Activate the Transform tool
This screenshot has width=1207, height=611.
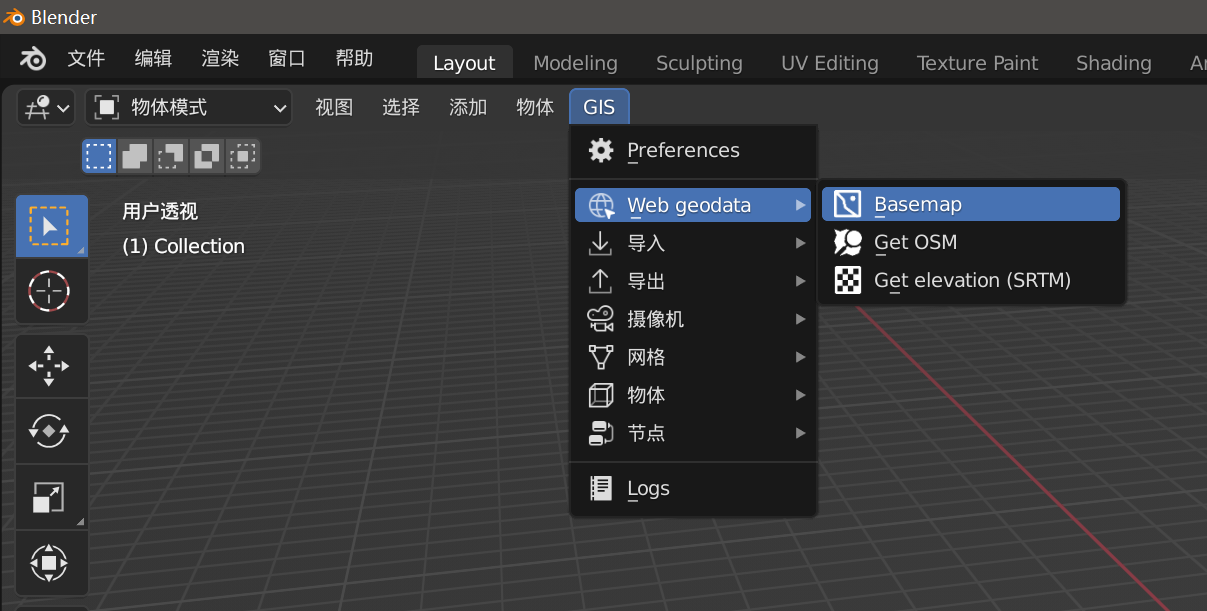click(x=51, y=562)
